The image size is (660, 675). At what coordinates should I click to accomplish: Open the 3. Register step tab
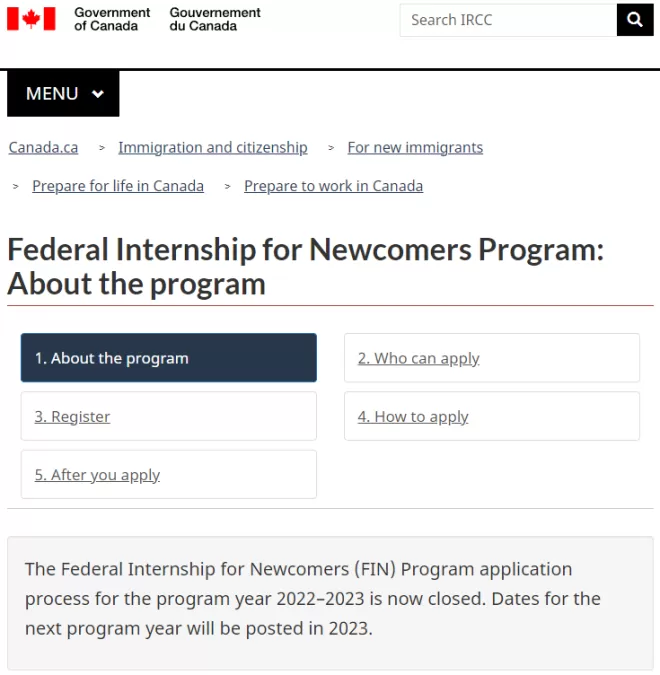169,416
